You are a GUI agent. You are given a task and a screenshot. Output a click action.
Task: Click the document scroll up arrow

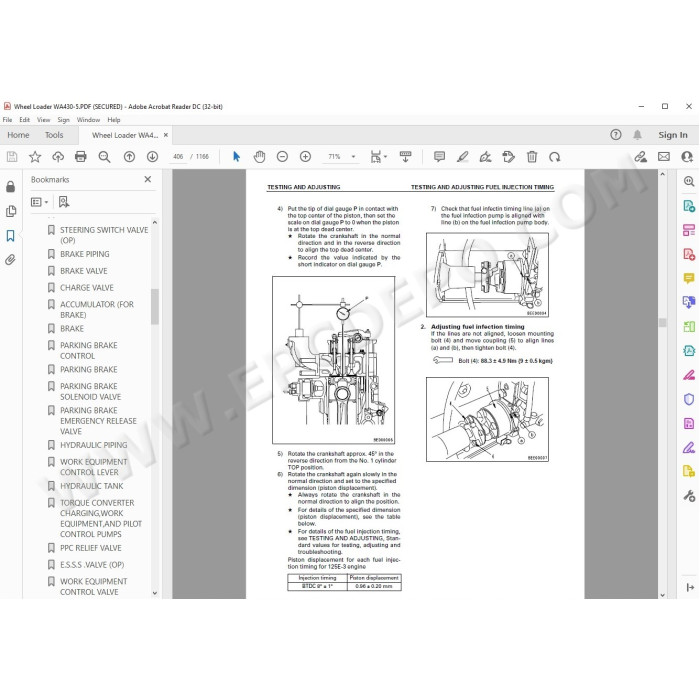[662, 174]
